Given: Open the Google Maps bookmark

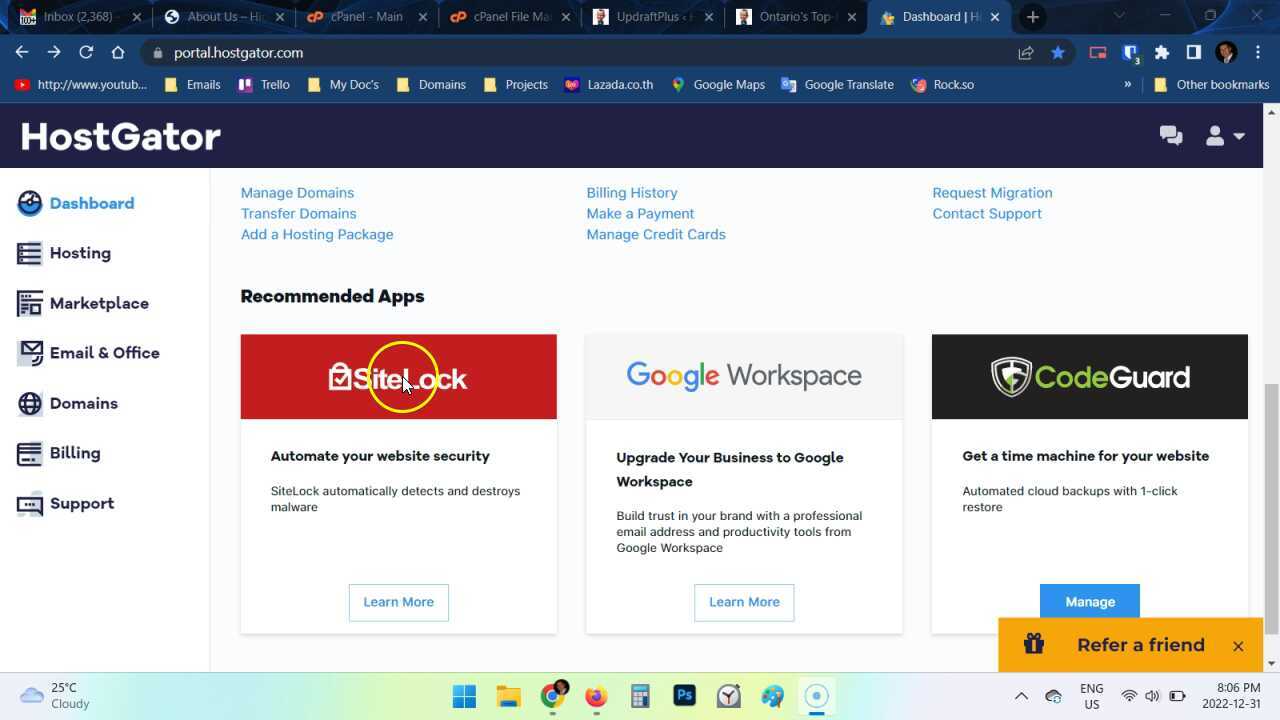Looking at the screenshot, I should (718, 85).
